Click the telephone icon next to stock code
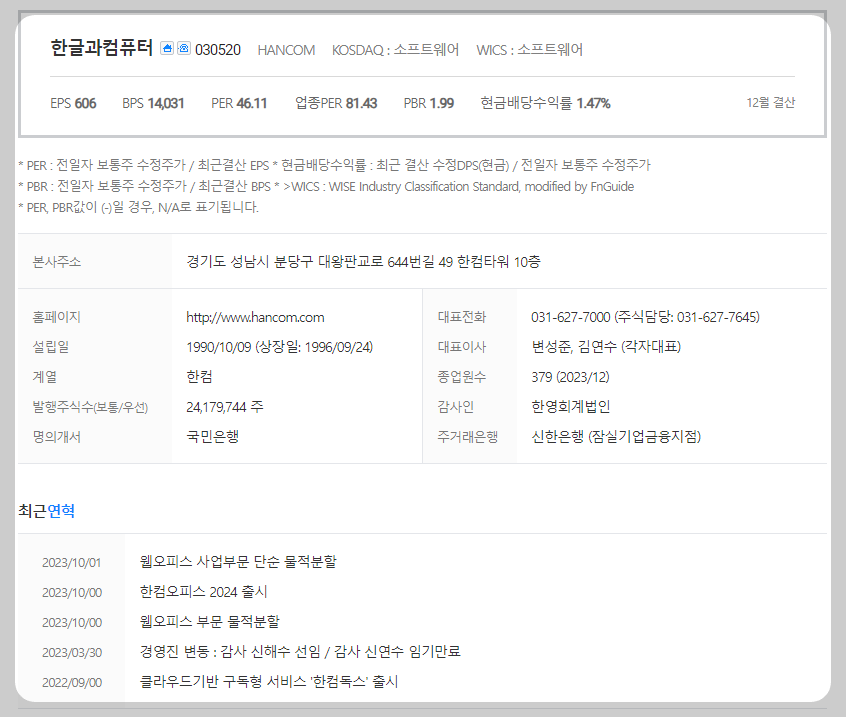This screenshot has width=846, height=717. (184, 48)
